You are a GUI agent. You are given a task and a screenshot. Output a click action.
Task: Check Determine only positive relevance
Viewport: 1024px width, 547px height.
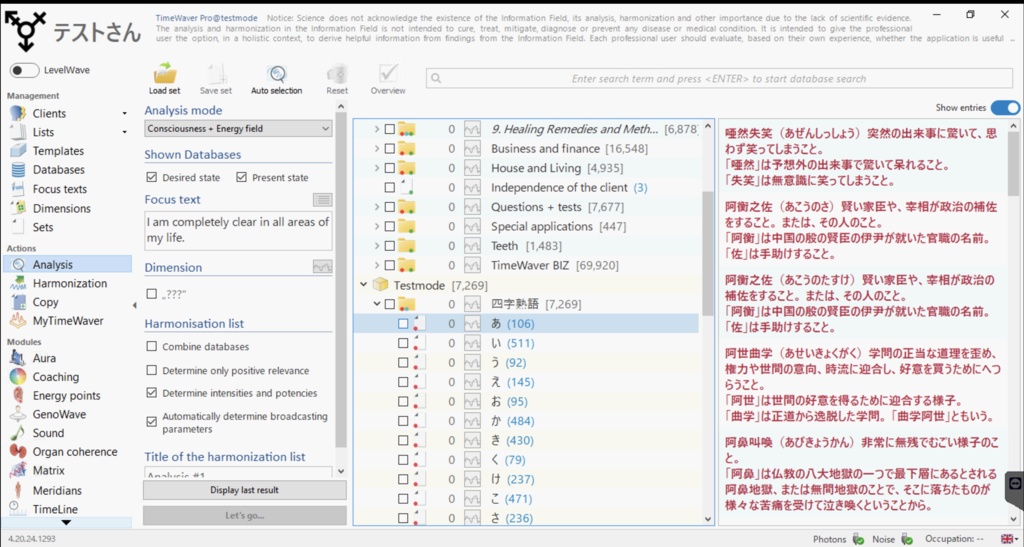(x=152, y=370)
